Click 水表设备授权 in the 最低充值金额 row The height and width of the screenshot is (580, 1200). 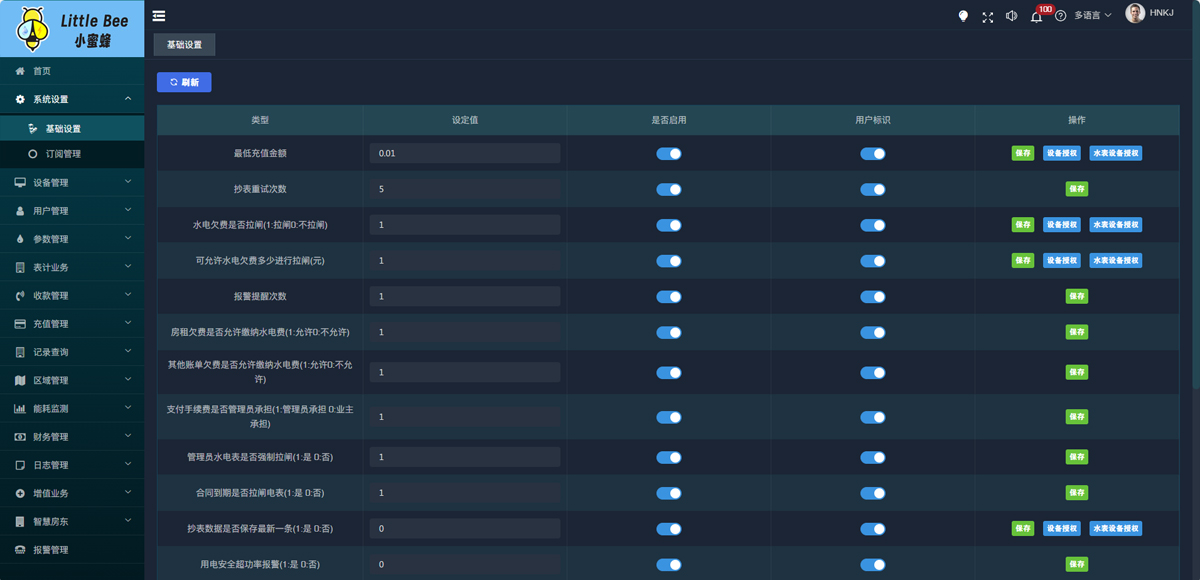tap(1116, 154)
